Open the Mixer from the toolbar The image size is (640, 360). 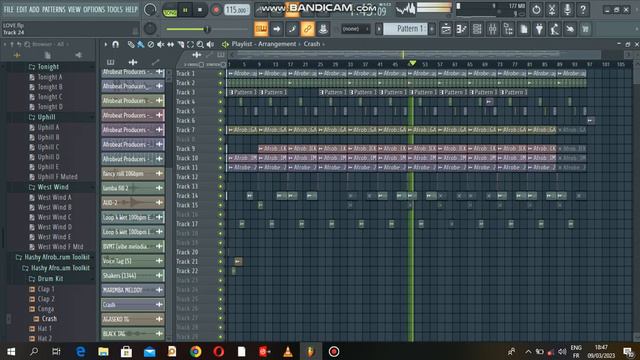pyautogui.click(x=493, y=29)
